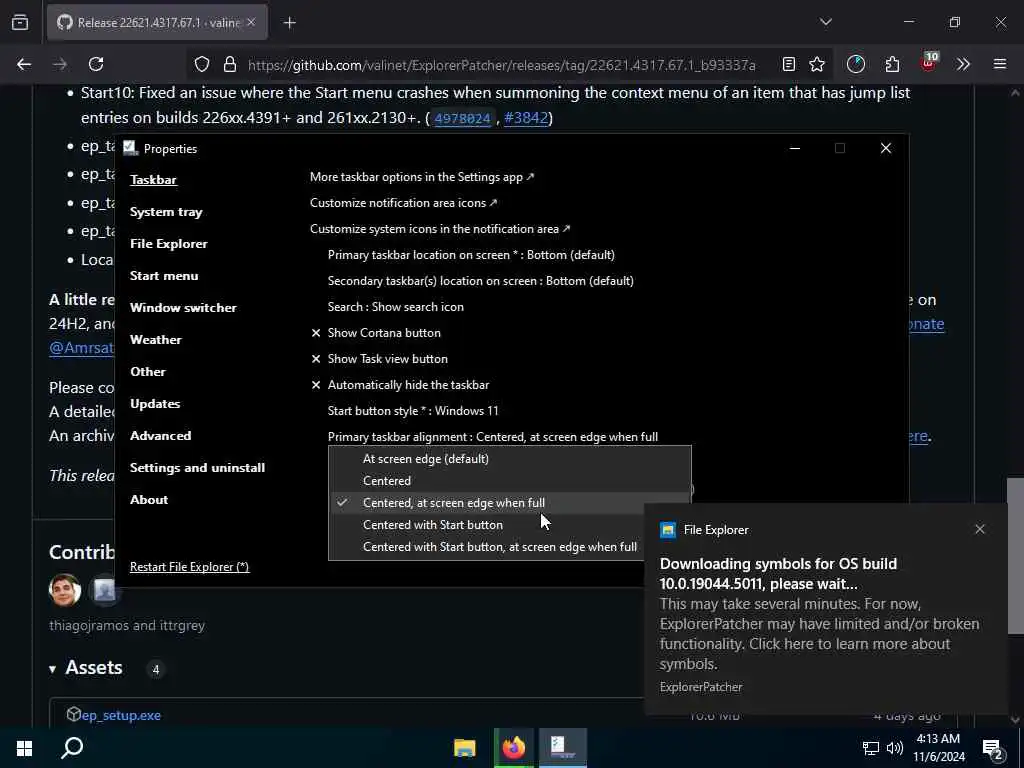Viewport: 1024px width, 768px height.
Task: Click the volume speaker tray icon
Action: [895, 748]
